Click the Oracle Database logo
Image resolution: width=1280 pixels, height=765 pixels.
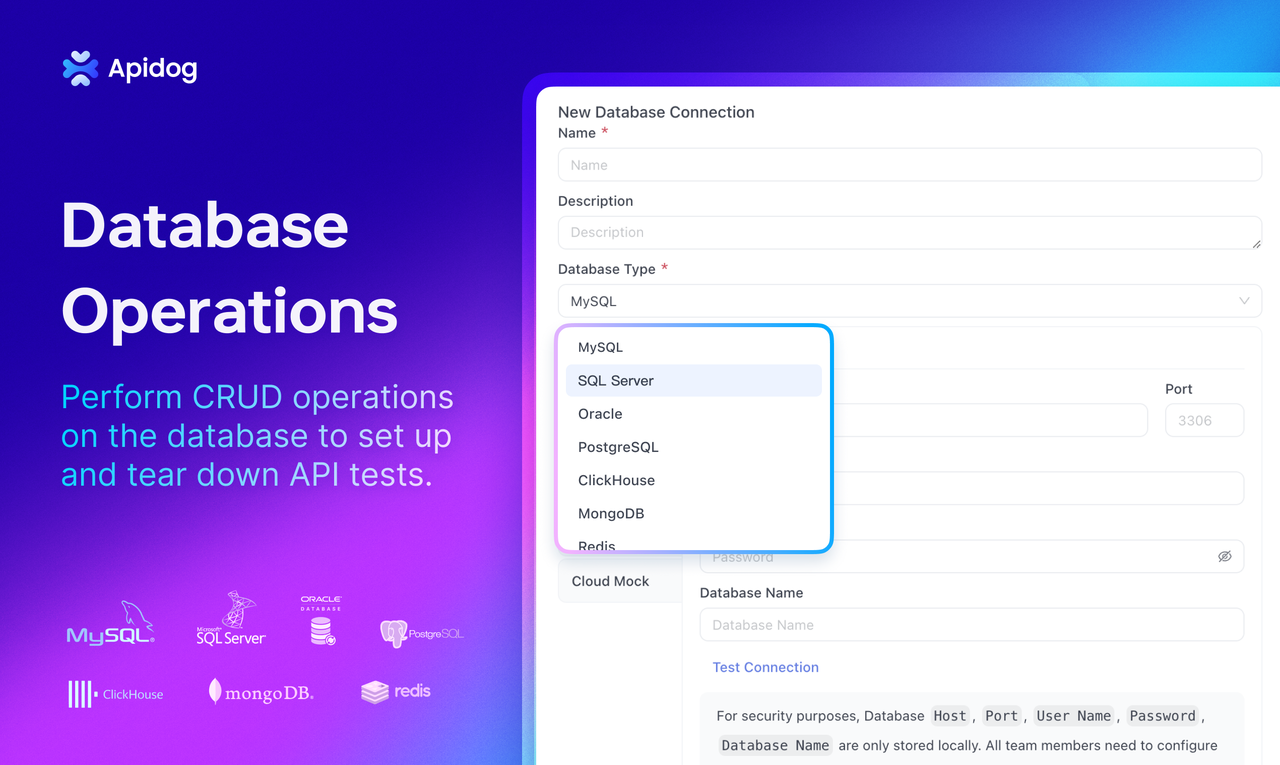(x=321, y=620)
